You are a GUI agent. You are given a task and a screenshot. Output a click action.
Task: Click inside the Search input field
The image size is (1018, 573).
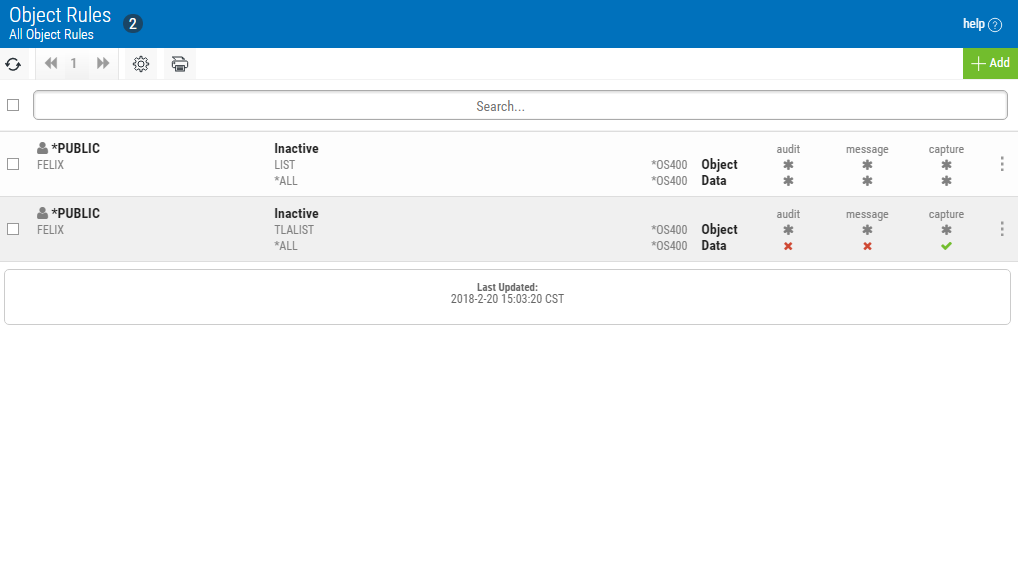pos(520,106)
